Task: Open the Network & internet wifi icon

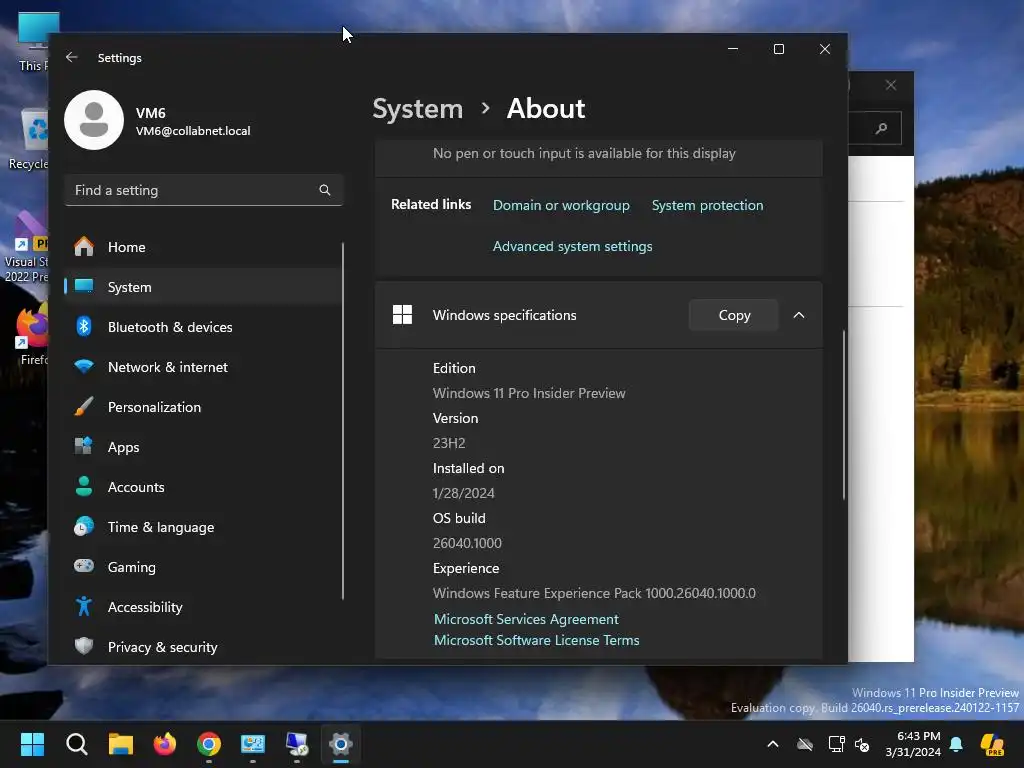Action: [84, 366]
